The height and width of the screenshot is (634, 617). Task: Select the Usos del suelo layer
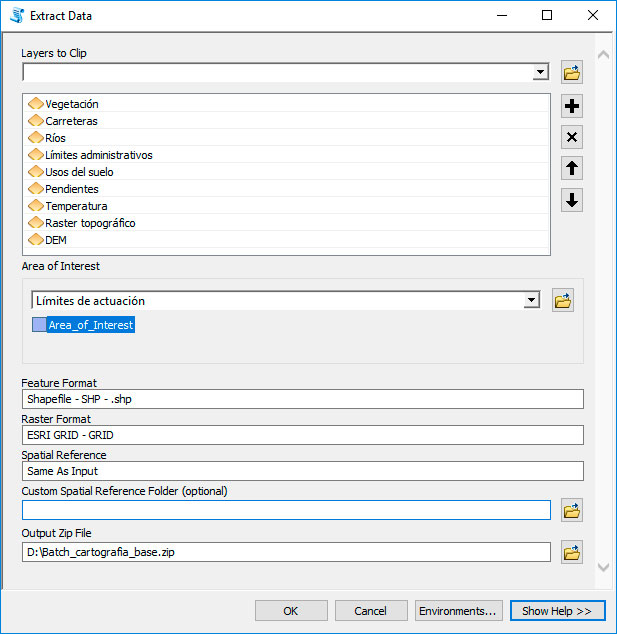[79, 172]
